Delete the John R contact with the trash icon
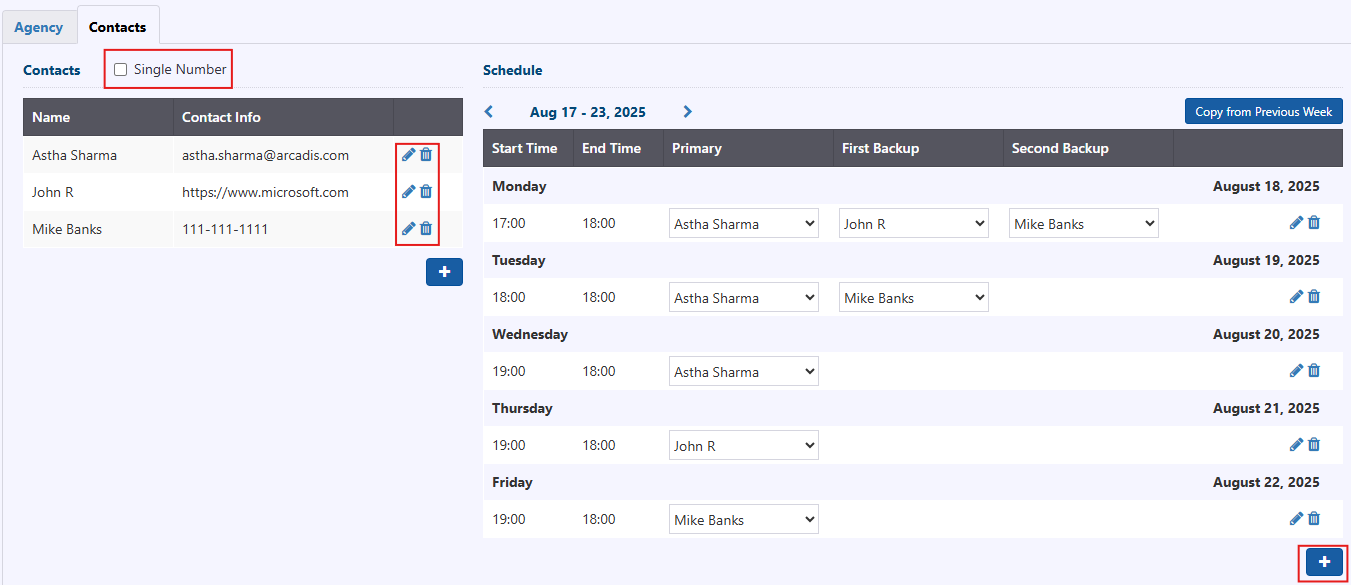The image size is (1351, 585). (426, 192)
